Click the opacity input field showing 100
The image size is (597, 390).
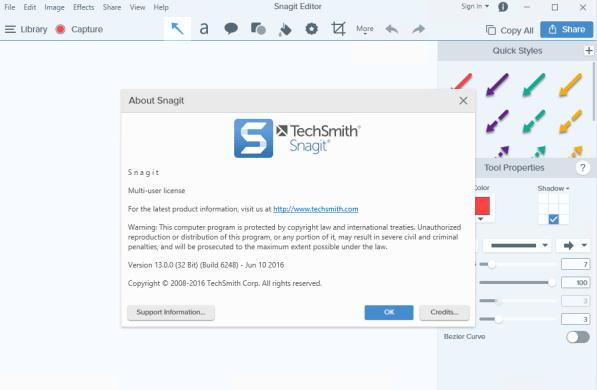tap(575, 282)
